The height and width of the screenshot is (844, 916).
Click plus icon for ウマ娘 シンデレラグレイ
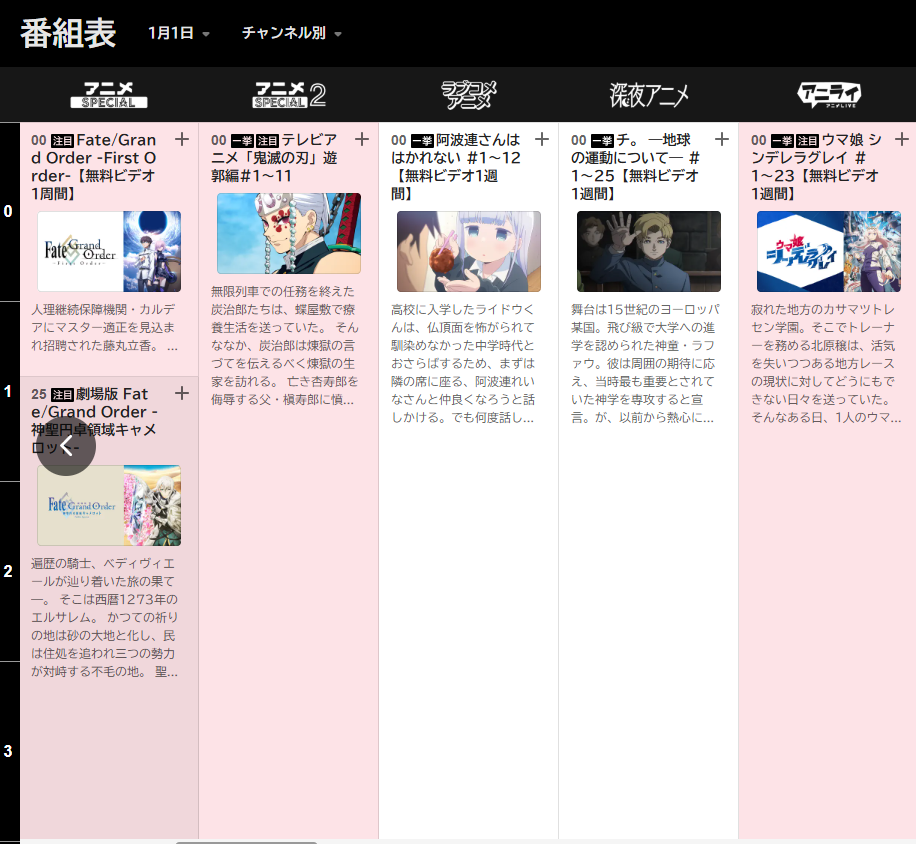click(x=902, y=139)
